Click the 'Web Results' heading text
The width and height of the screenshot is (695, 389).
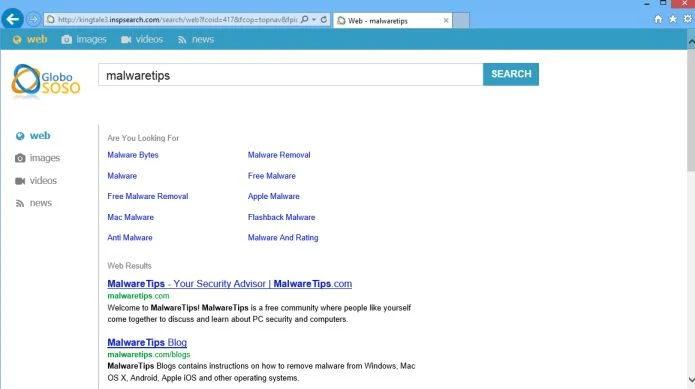pos(129,266)
